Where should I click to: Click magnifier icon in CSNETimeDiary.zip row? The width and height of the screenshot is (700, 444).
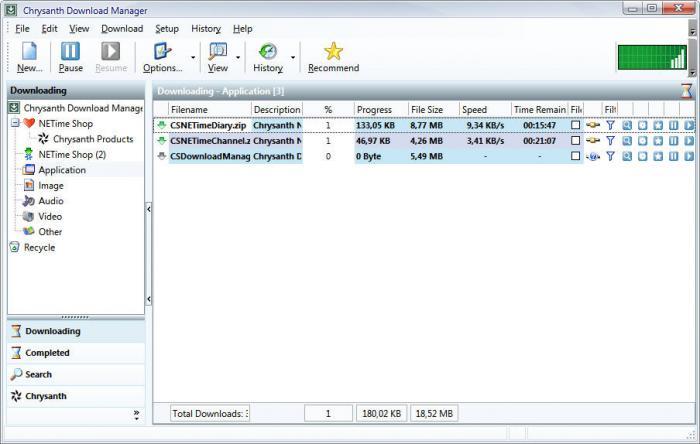click(627, 125)
